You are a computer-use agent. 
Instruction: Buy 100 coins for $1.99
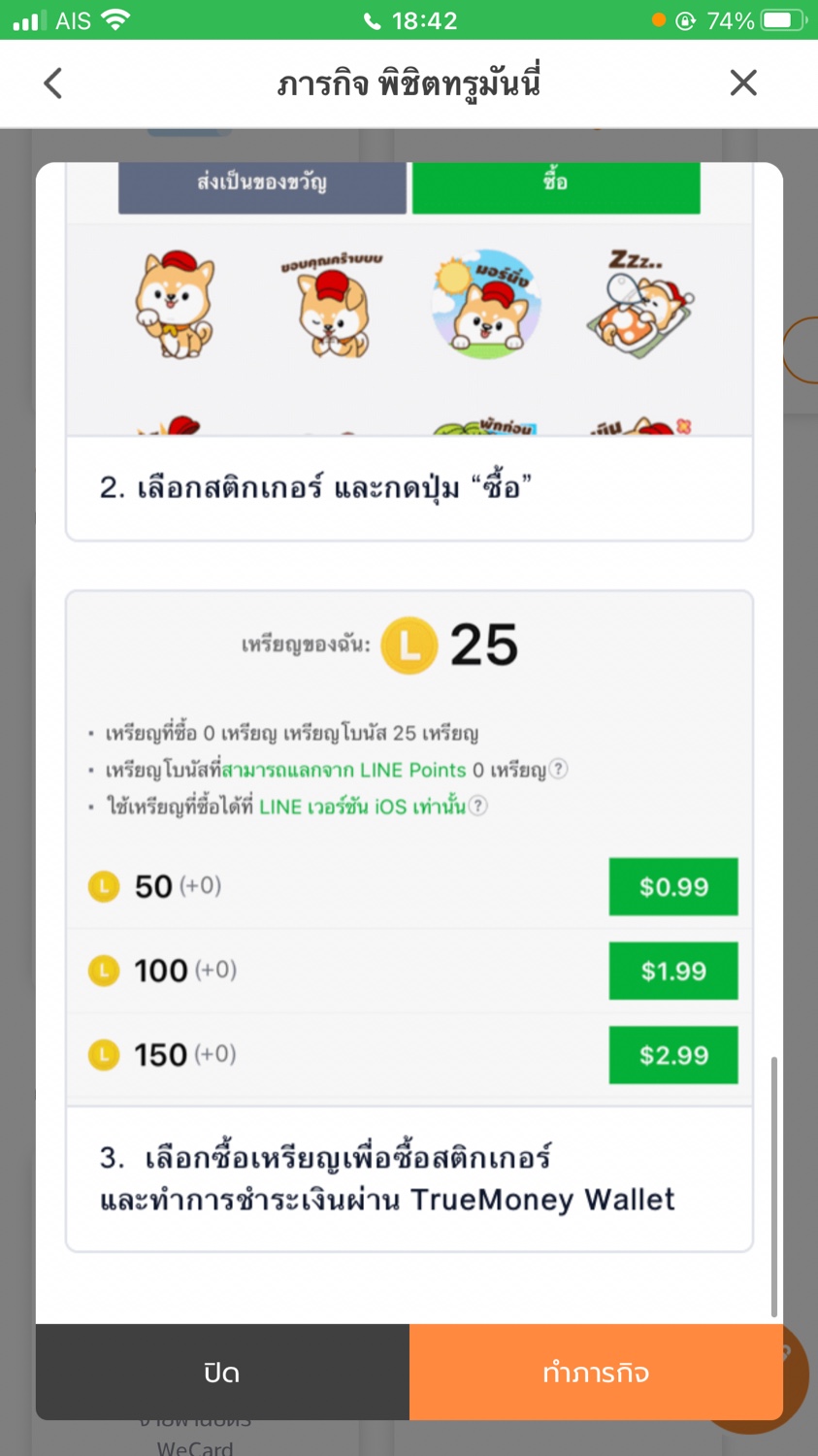tap(673, 971)
